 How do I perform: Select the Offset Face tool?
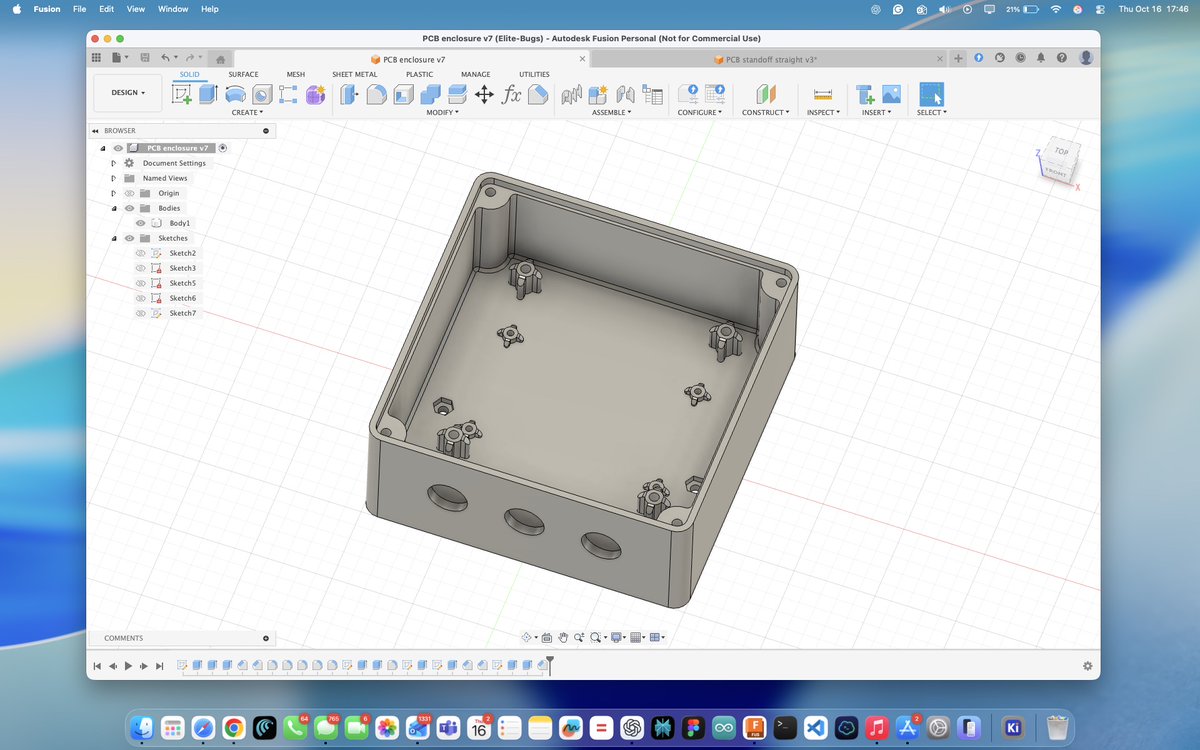pos(457,94)
